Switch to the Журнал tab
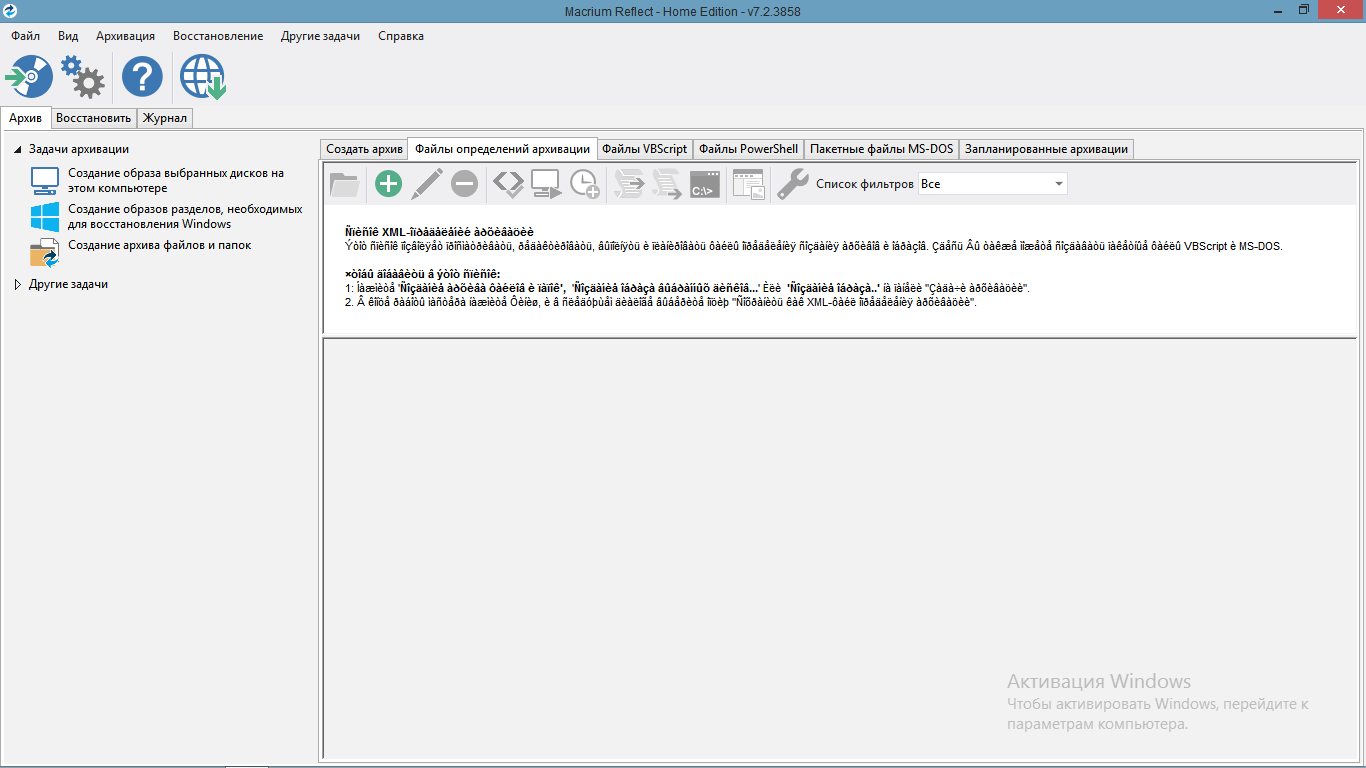This screenshot has height=768, width=1366. coord(164,118)
